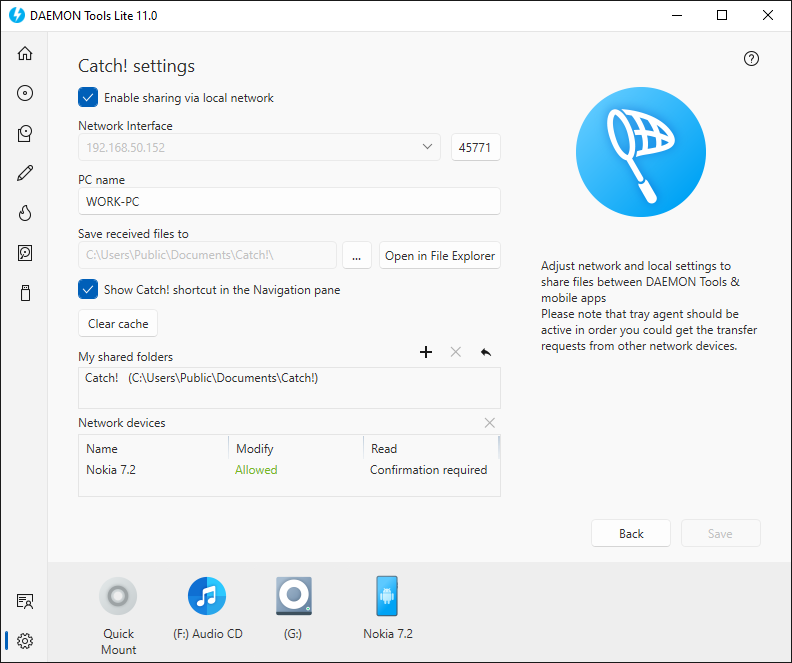The width and height of the screenshot is (792, 663).
Task: Browse for folder with the ... button
Action: point(357,255)
